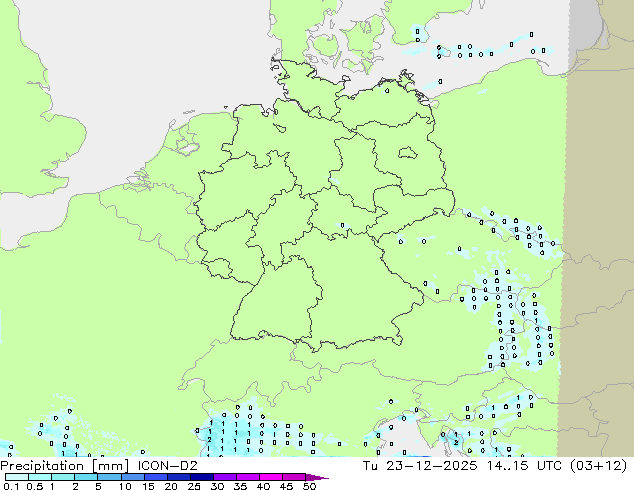This screenshot has height=490, width=634.
Task: Click the '30' legend value
Action: click(x=217, y=486)
